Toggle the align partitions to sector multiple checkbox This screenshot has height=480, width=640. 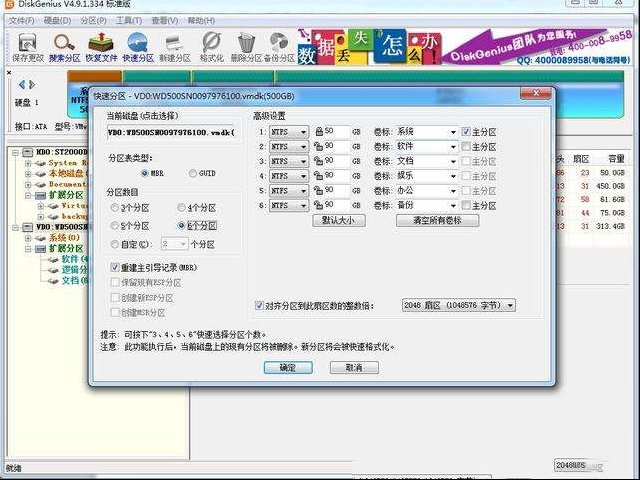coord(259,305)
